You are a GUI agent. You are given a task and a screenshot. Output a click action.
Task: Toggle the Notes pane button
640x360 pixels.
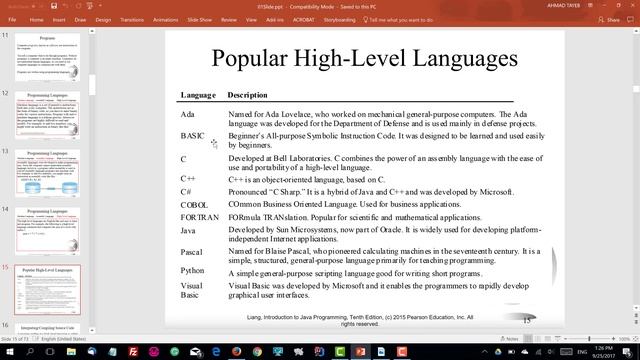coord(509,339)
